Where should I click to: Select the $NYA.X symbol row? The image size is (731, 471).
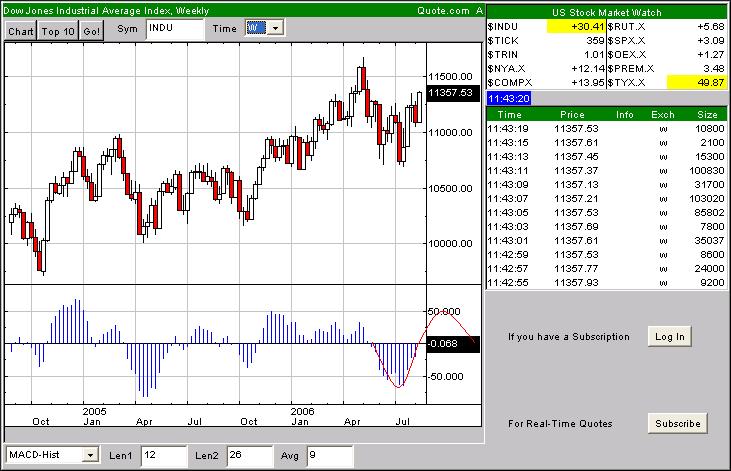[506, 69]
